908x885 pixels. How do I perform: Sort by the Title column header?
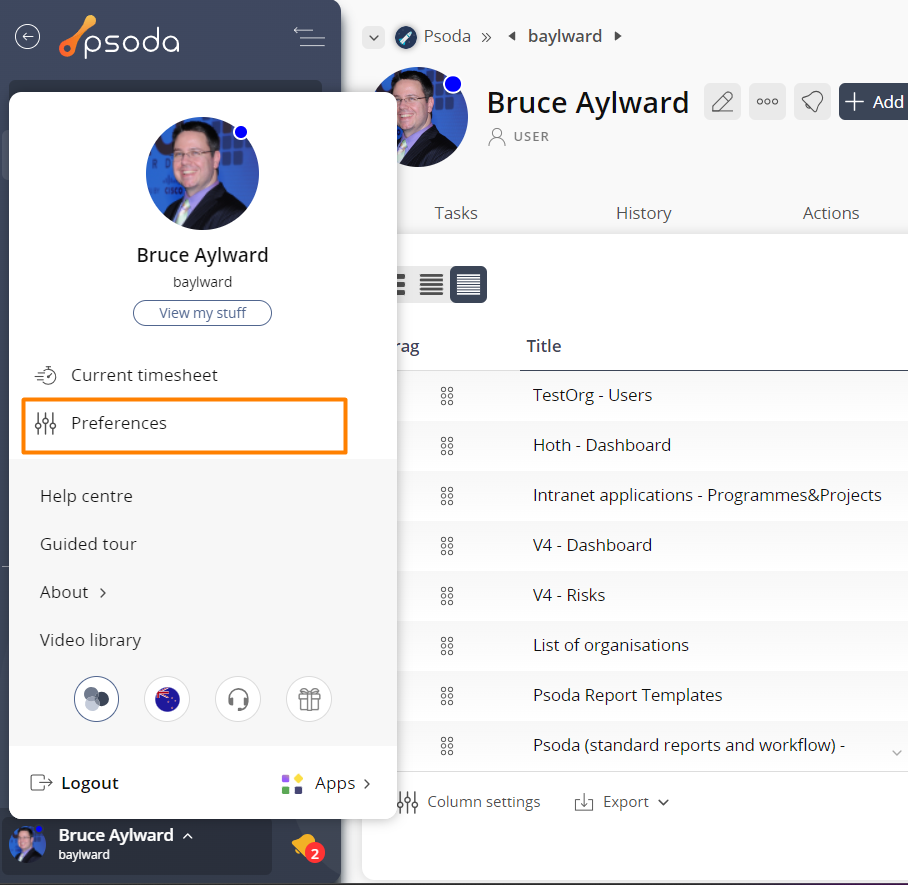(x=544, y=346)
